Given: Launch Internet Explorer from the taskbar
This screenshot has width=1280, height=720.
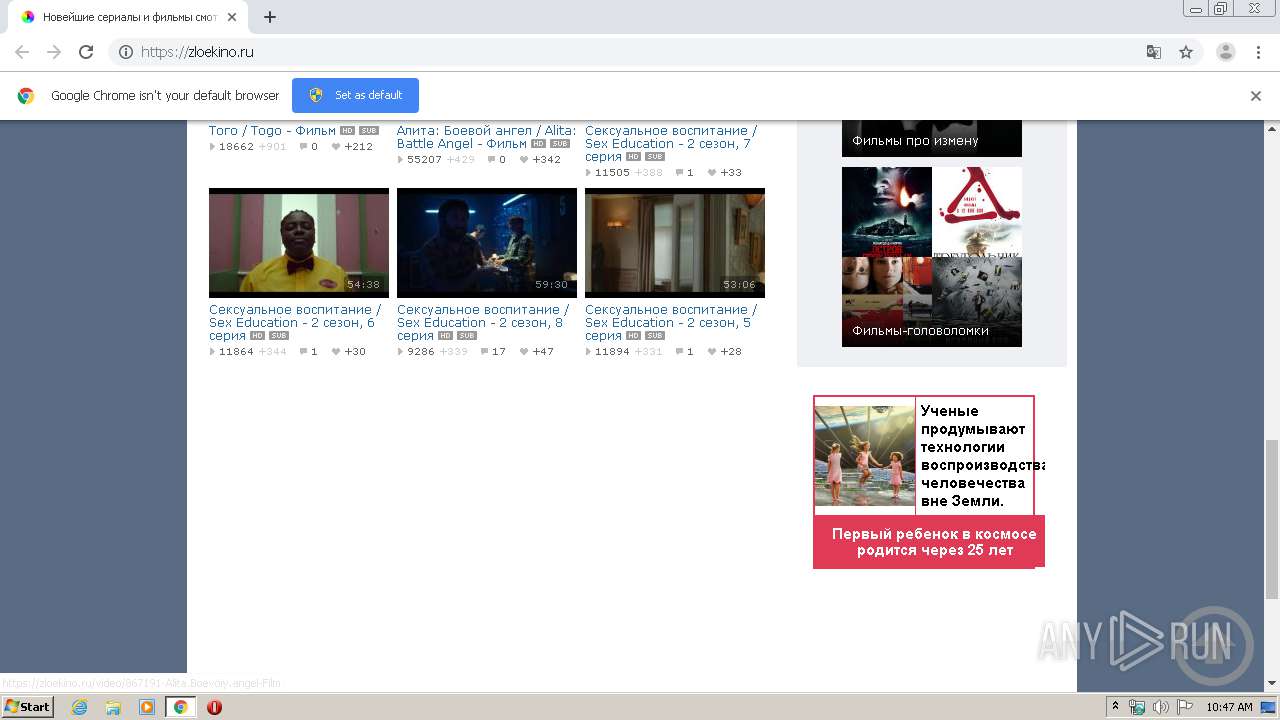Looking at the screenshot, I should pos(80,707).
